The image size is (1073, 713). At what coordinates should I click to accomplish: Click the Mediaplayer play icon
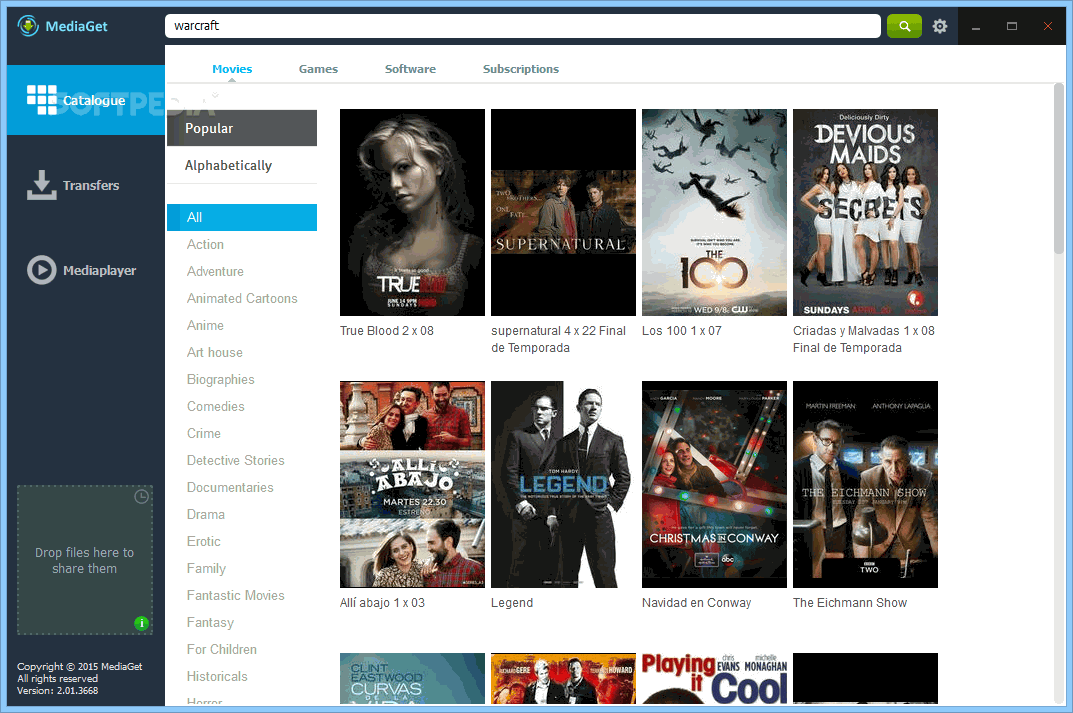coord(41,270)
